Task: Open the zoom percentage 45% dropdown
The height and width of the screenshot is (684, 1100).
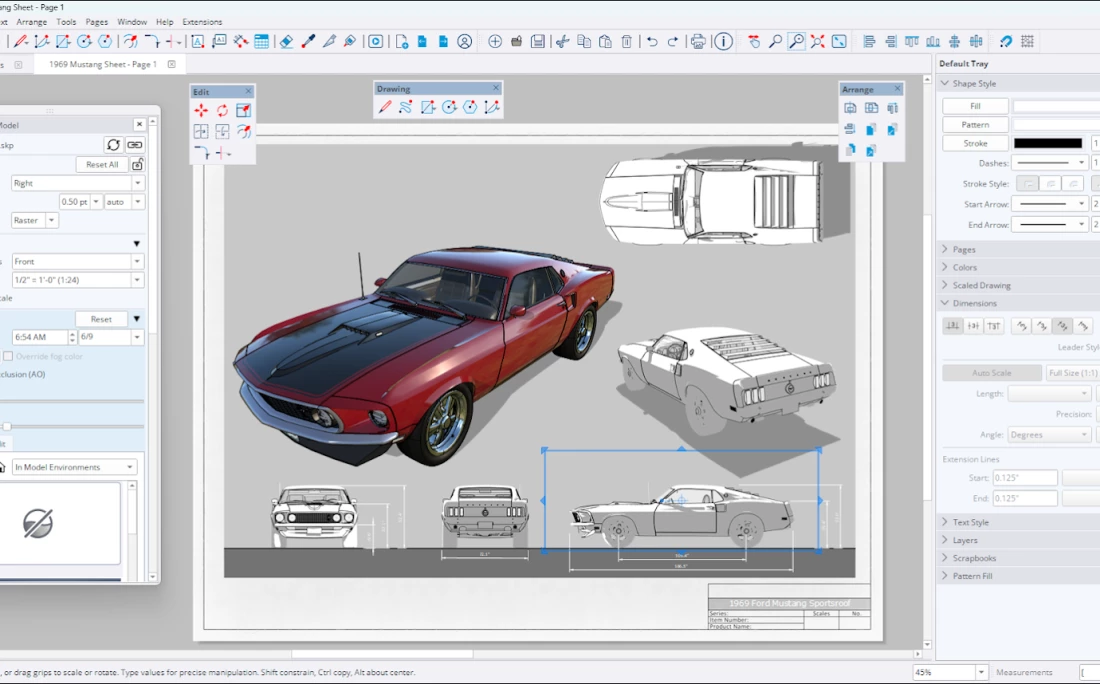Action: point(981,673)
